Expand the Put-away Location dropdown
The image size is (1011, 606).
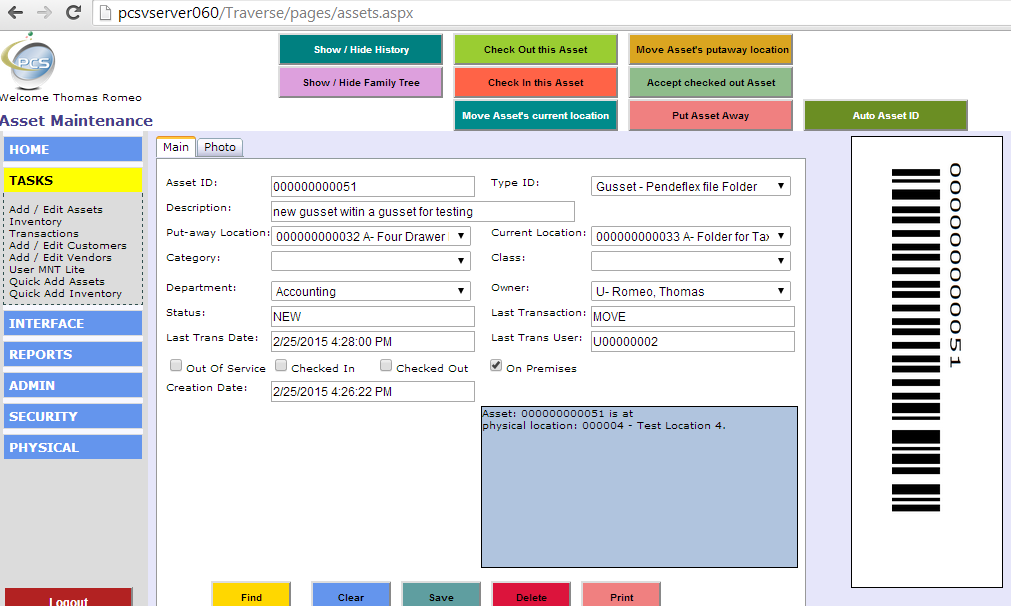[x=371, y=236]
